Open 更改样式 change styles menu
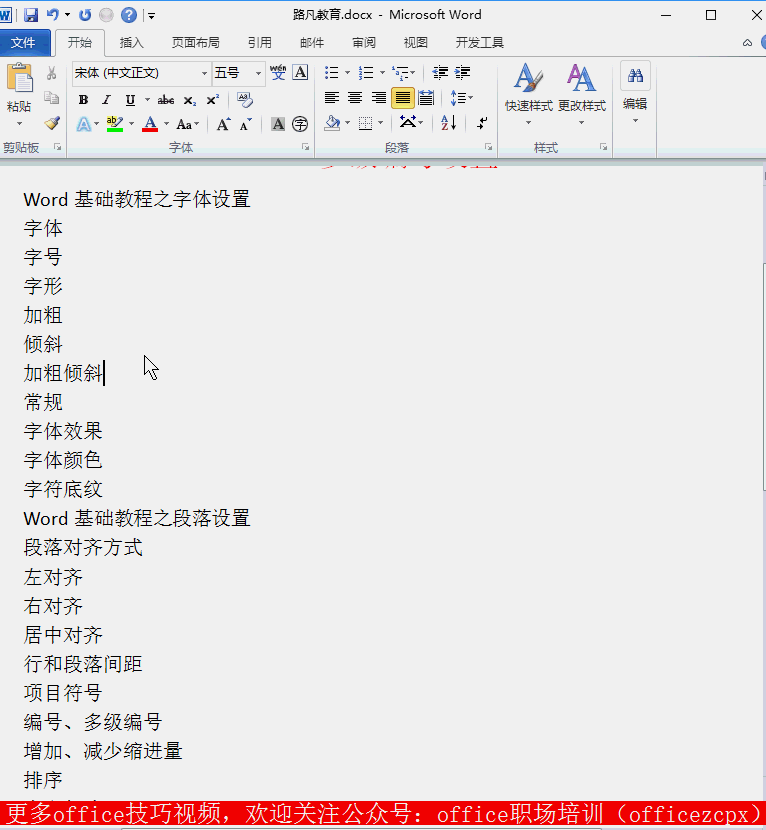766x830 pixels. coord(581,94)
